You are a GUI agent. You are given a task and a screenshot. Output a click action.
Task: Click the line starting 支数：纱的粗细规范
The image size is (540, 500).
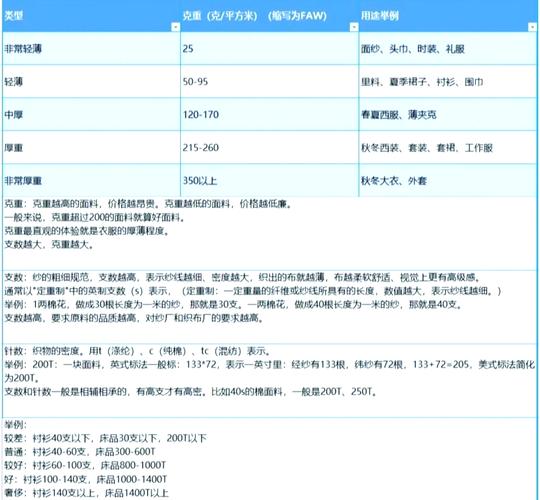242,277
